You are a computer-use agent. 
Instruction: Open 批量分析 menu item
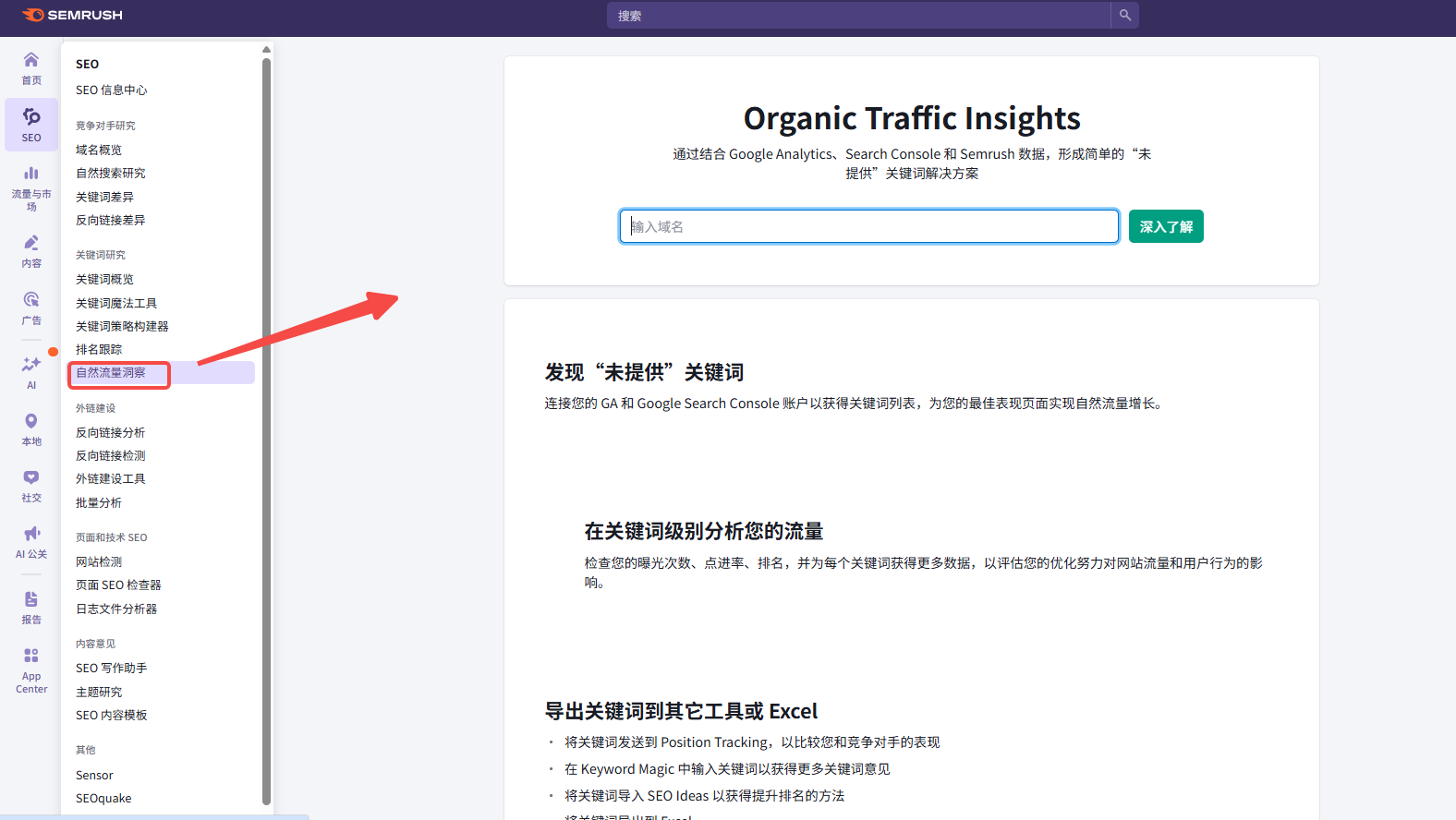99,502
